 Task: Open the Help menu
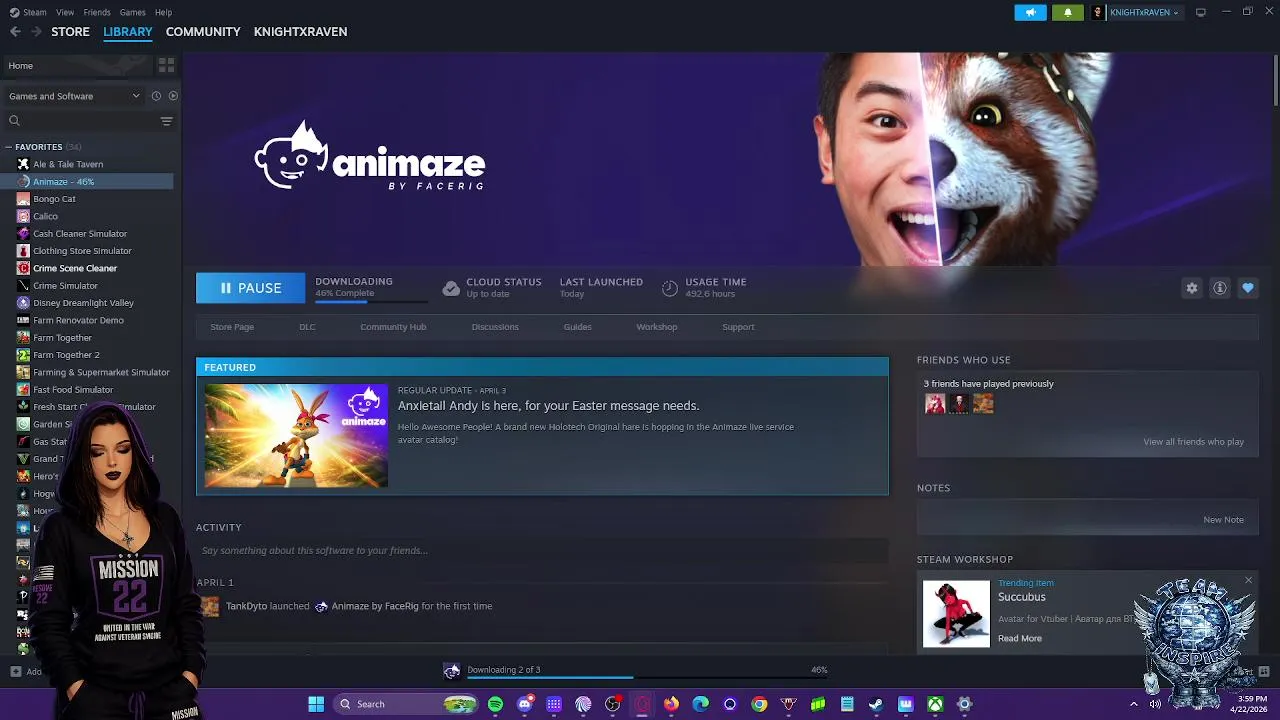(163, 12)
